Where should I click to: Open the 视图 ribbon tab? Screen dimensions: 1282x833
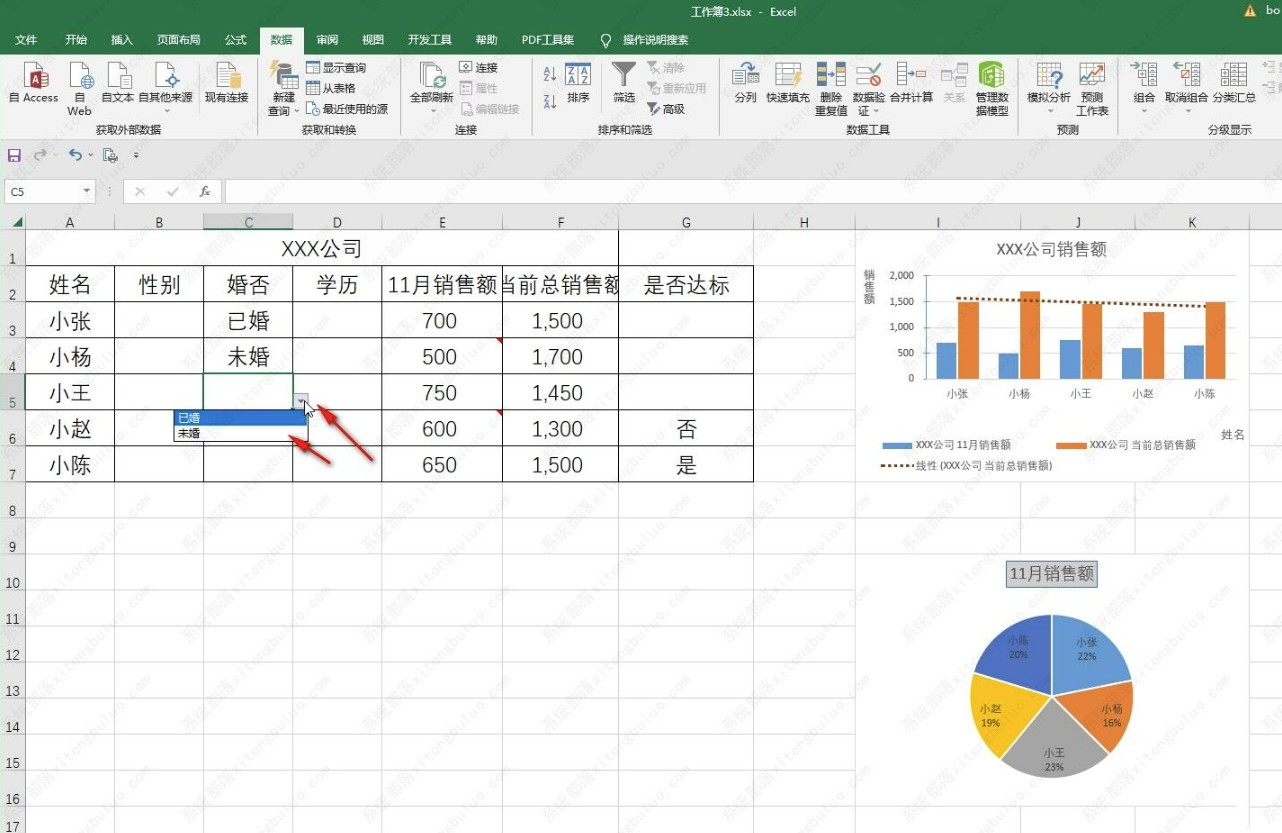(x=373, y=40)
